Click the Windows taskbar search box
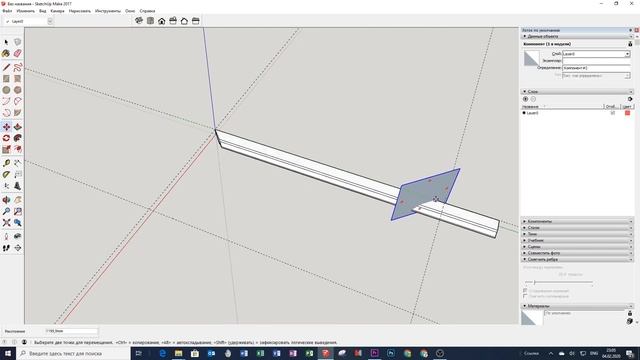640x360 pixels. (73, 353)
